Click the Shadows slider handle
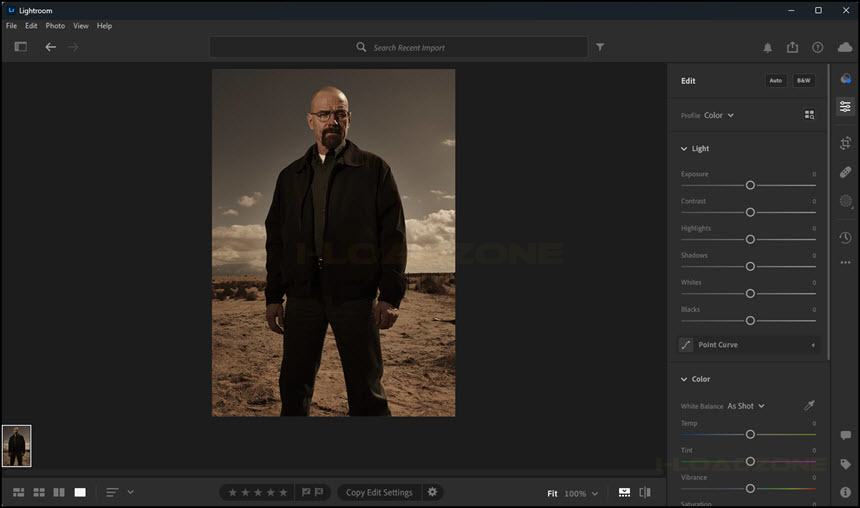860x508 pixels. pos(750,267)
